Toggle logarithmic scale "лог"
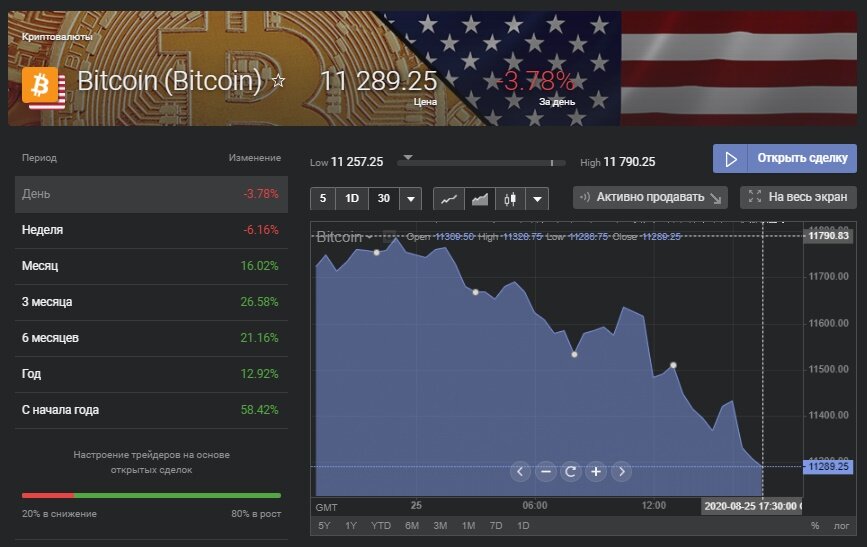Screen dimensions: 867x547 coord(841,525)
